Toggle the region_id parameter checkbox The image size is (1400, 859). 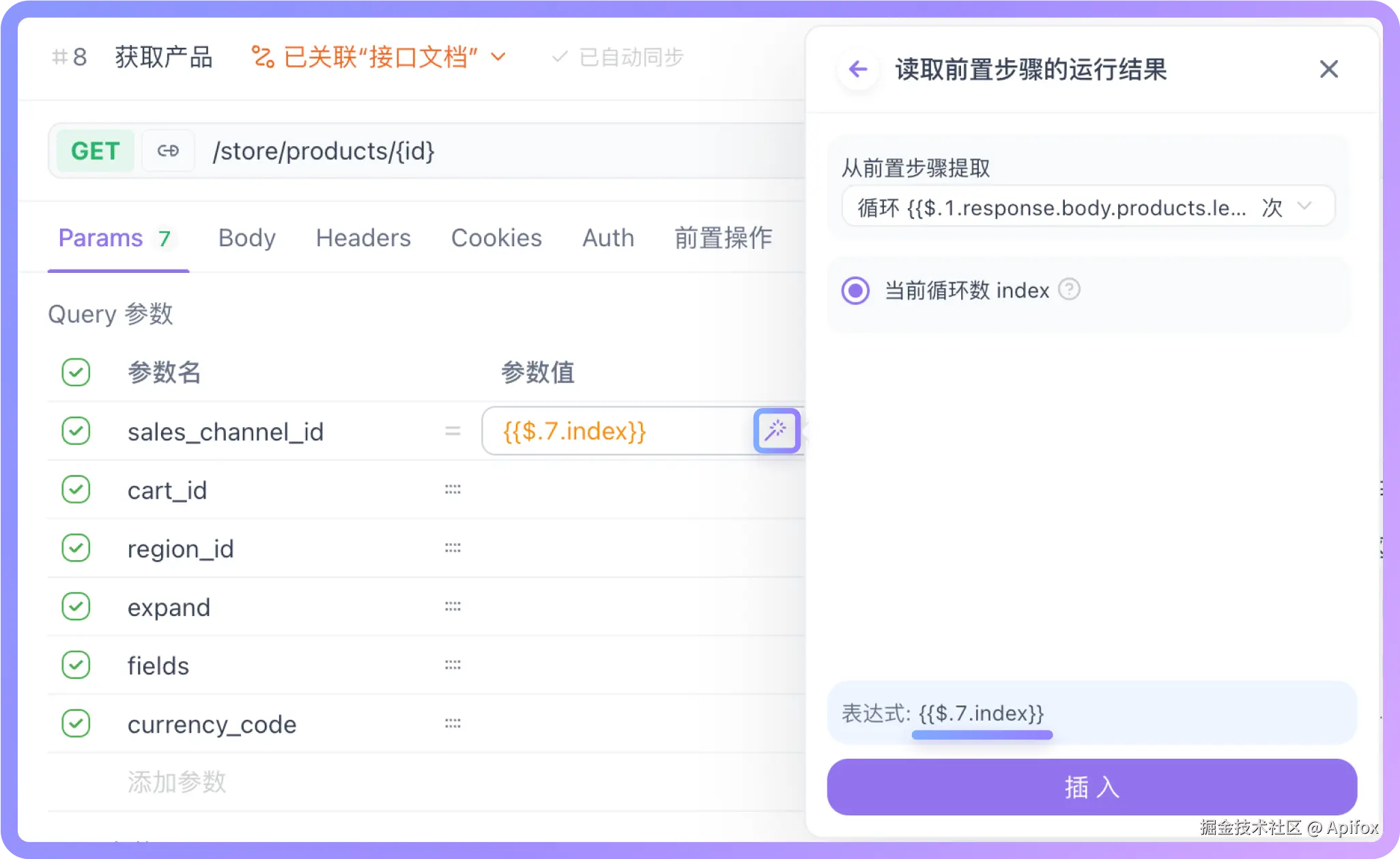[x=76, y=548]
